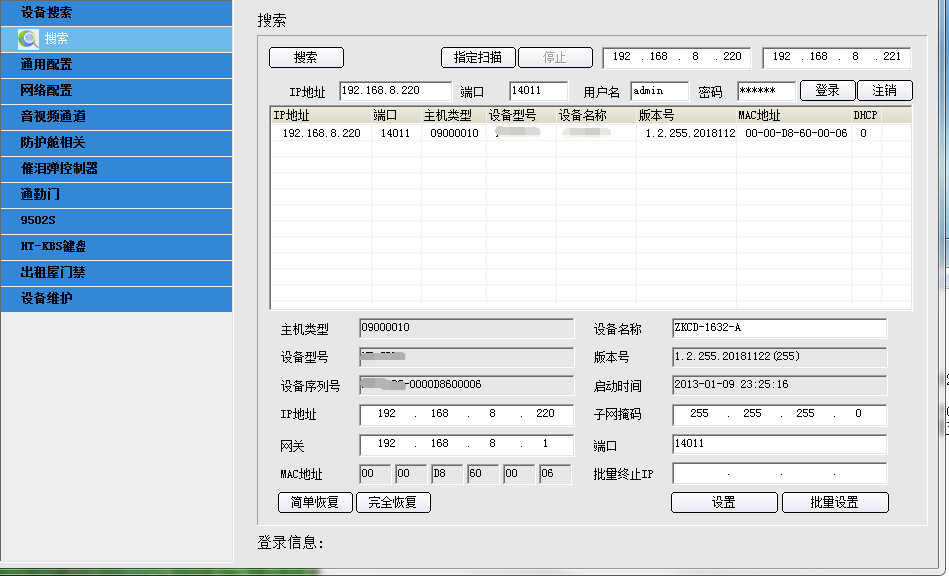Click the MAC地址 octet box D8

tap(447, 474)
